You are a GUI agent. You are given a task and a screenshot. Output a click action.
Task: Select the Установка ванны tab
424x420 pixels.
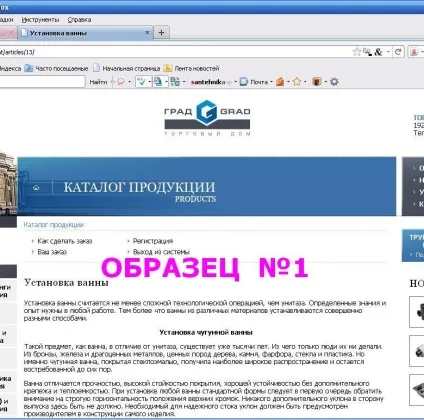tap(85, 33)
